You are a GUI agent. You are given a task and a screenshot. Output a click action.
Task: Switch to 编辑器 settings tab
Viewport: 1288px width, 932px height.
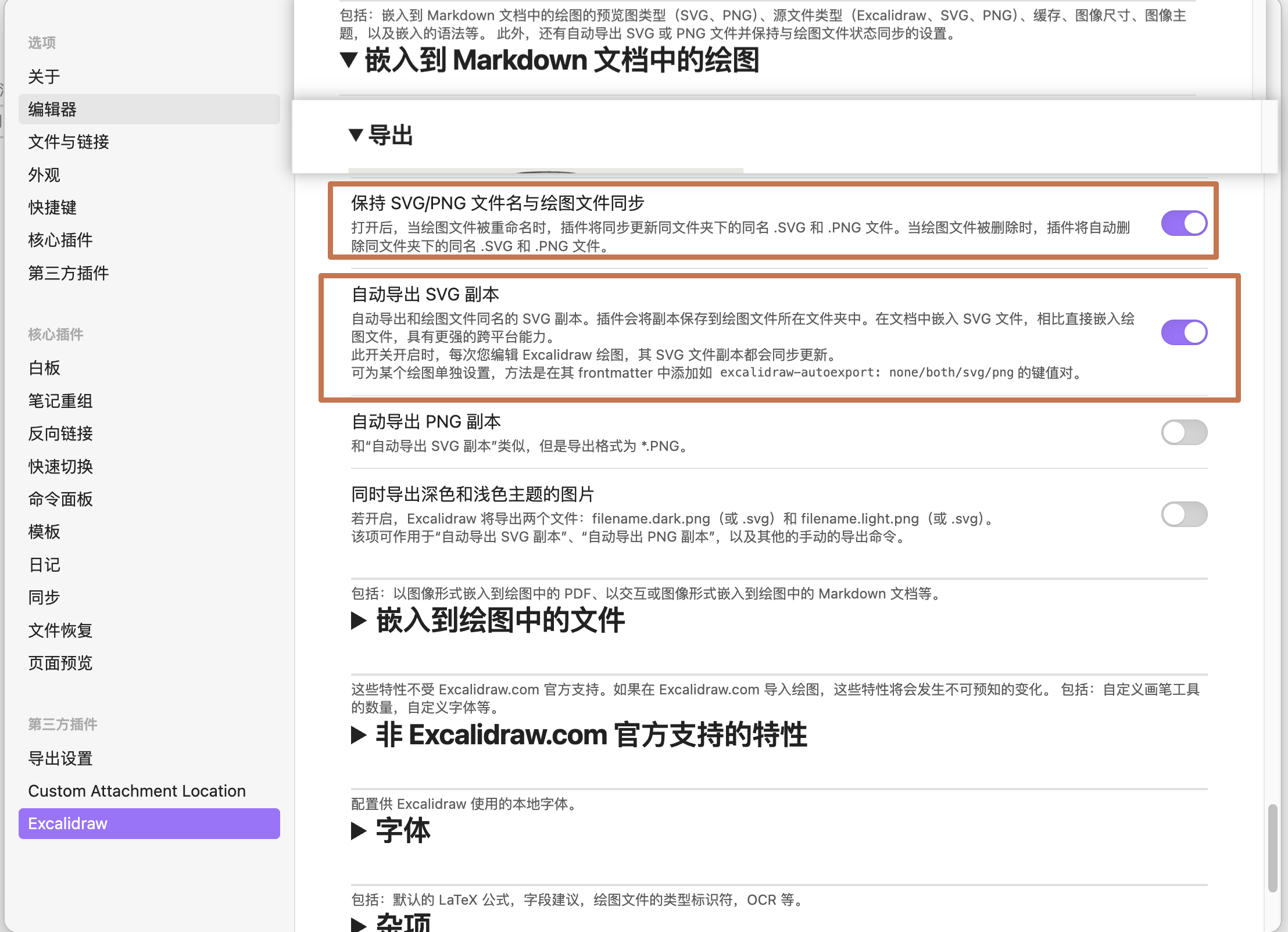pyautogui.click(x=52, y=109)
